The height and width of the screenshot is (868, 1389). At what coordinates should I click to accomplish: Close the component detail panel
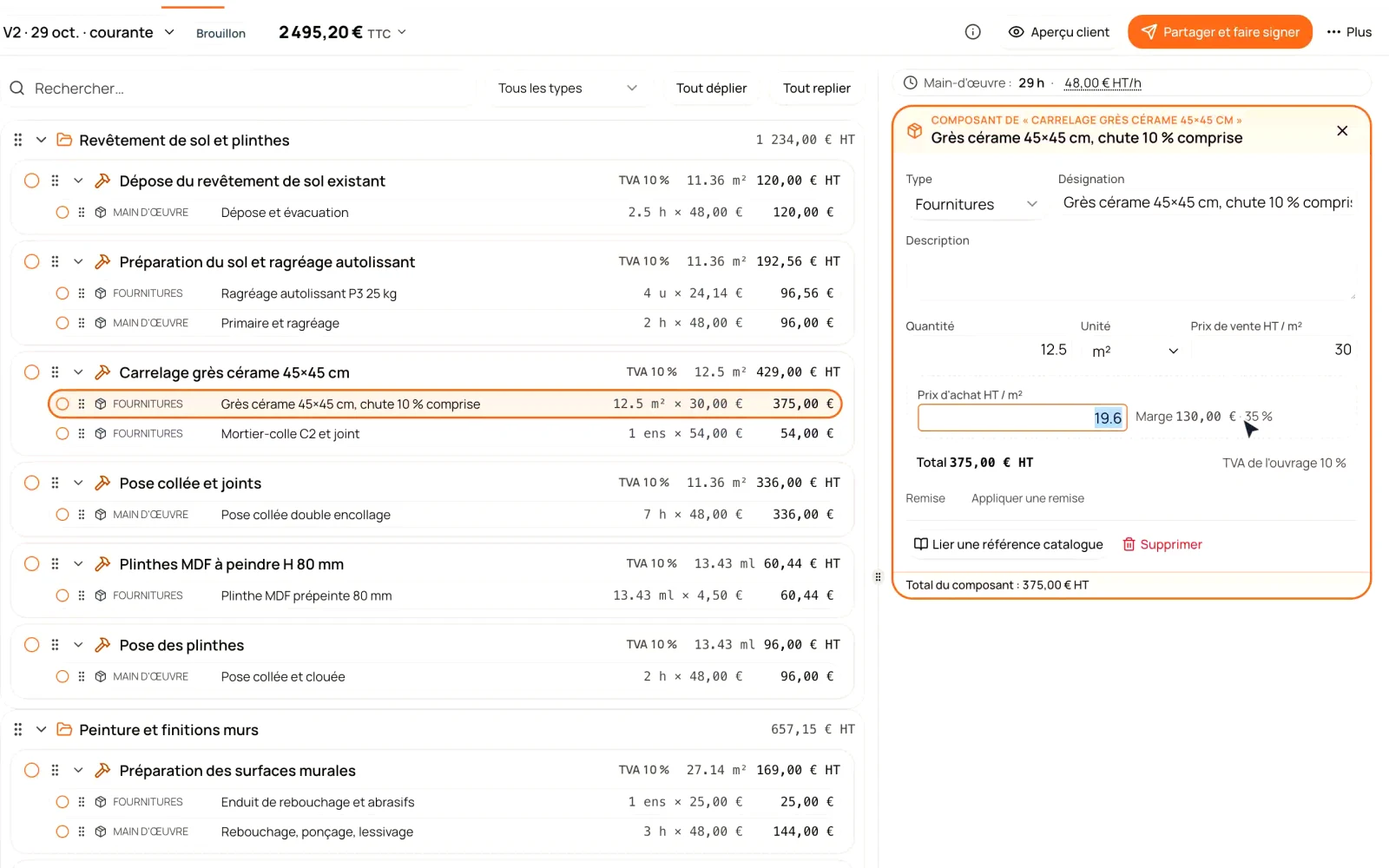coord(1342,130)
